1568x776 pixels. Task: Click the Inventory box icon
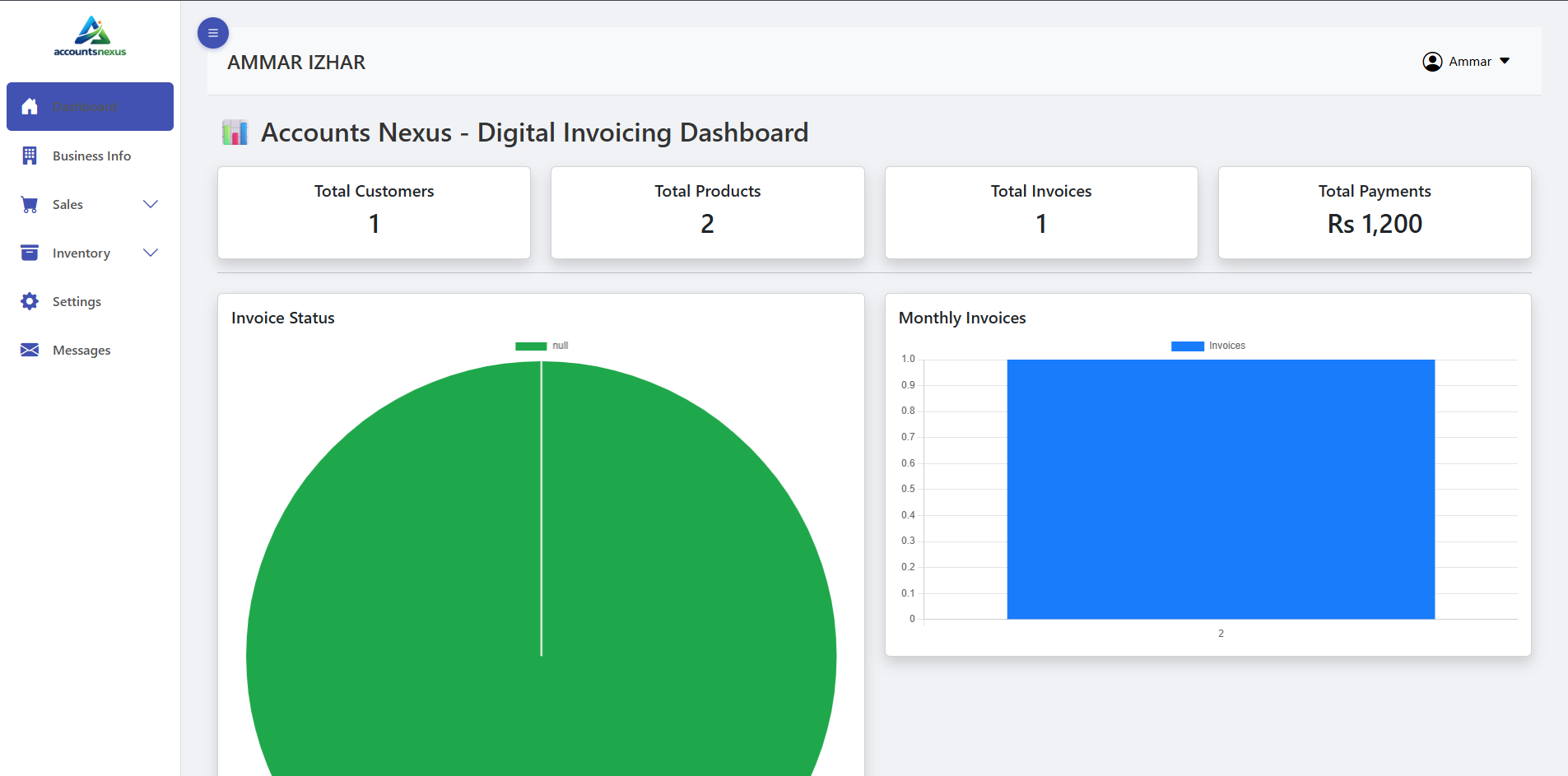30,253
